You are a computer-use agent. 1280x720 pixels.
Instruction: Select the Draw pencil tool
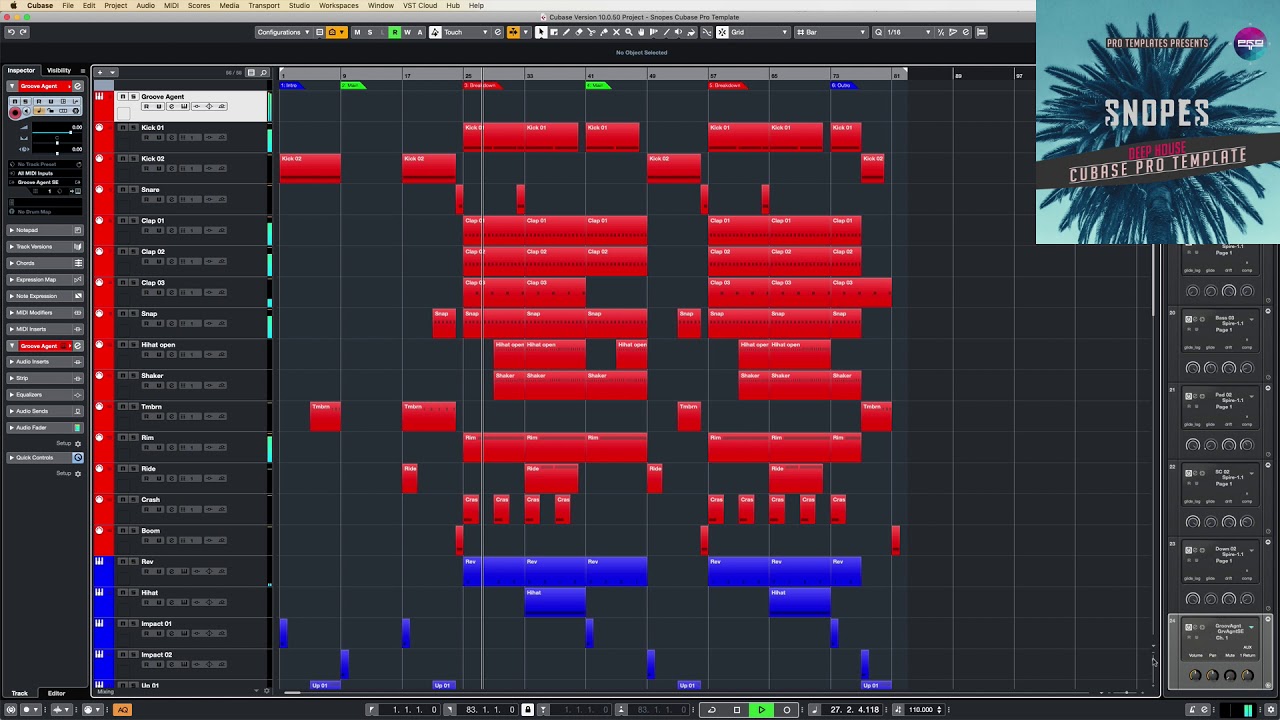coord(566,32)
